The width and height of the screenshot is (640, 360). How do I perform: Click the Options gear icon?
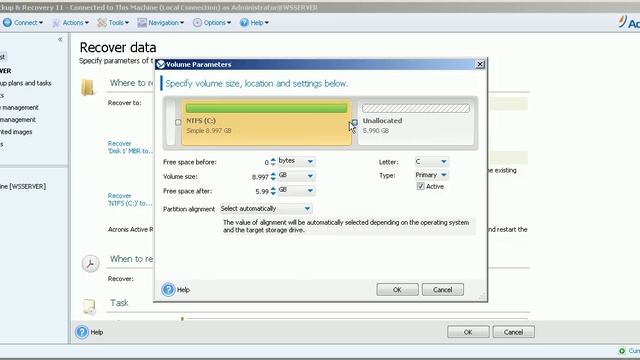click(x=197, y=23)
